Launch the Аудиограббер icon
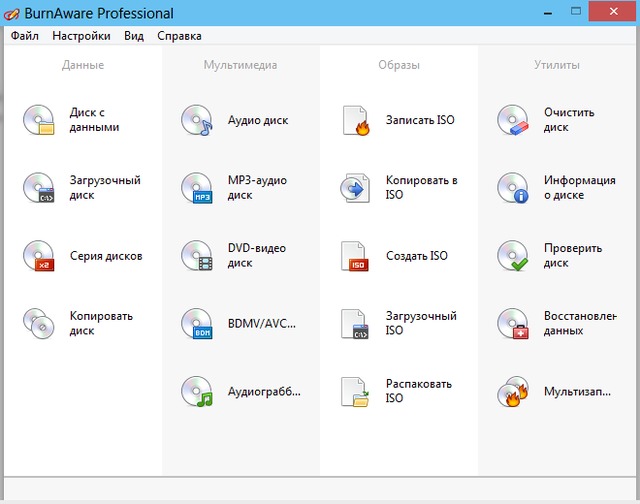The height and width of the screenshot is (504, 640). click(x=197, y=392)
